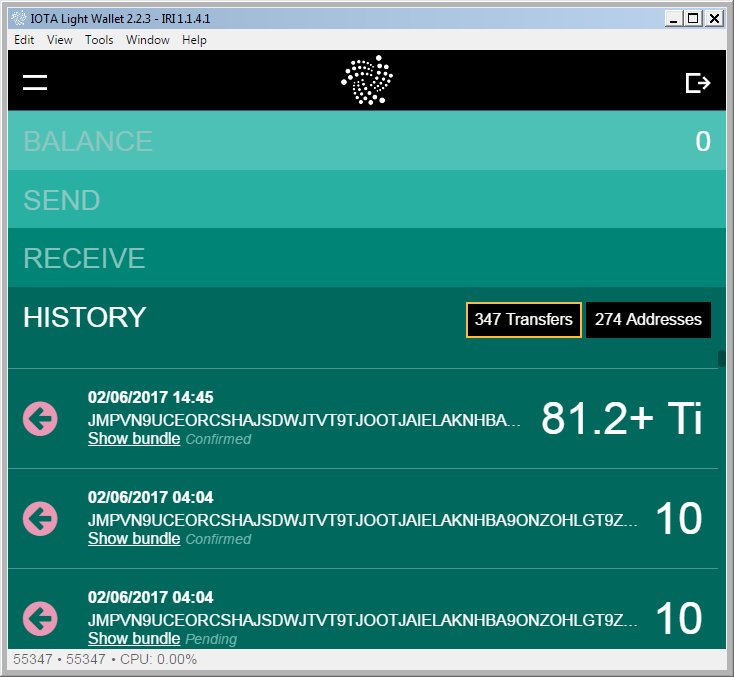Click the balance value 0
This screenshot has height=677, width=734.
pos(703,141)
